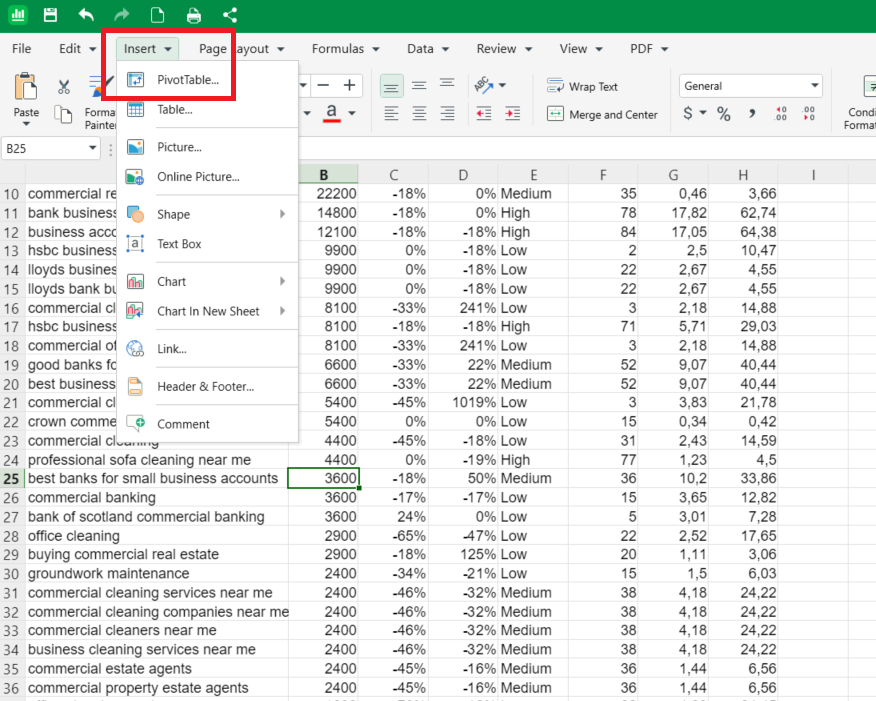876x701 pixels.
Task: Click the Paste clipboard icon
Action: click(26, 88)
